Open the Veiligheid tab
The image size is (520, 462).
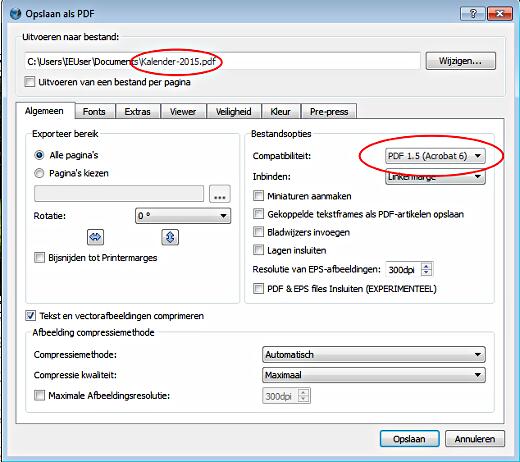(234, 112)
